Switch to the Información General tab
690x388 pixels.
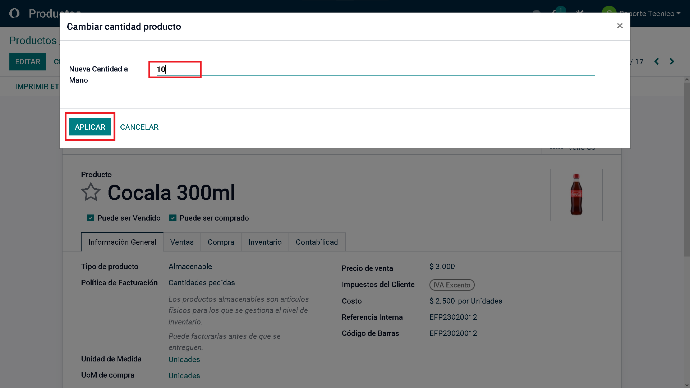pyautogui.click(x=122, y=242)
